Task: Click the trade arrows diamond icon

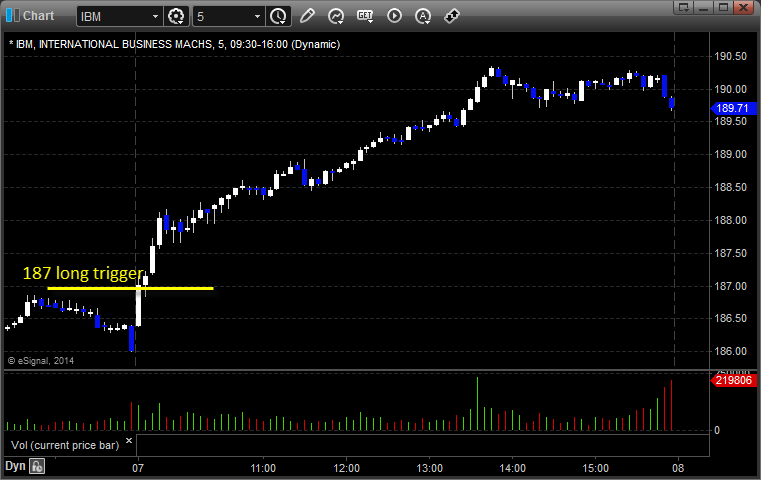Action: coord(452,16)
